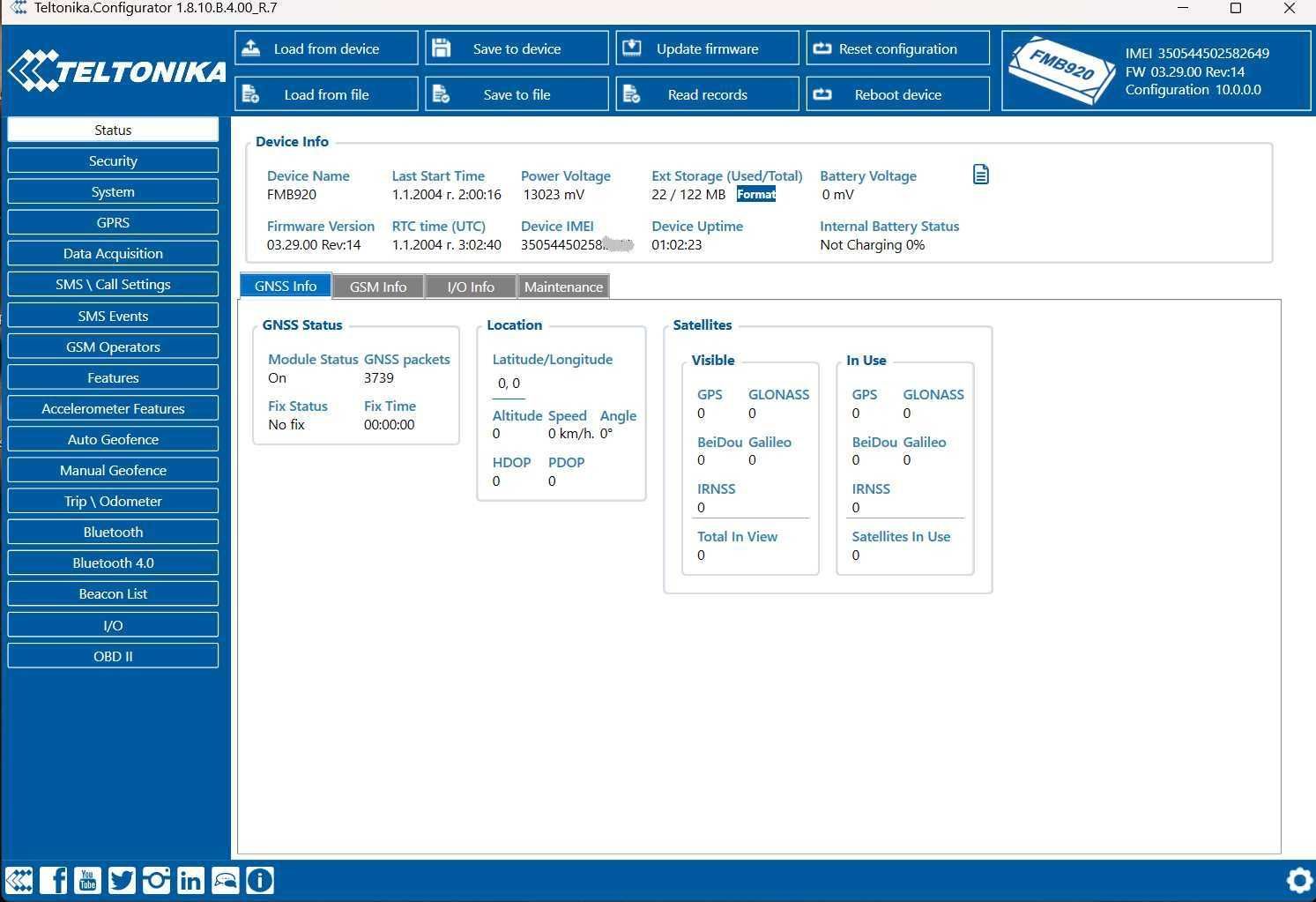Open the I/O sidebar section
The image size is (1316, 902).
click(x=113, y=625)
